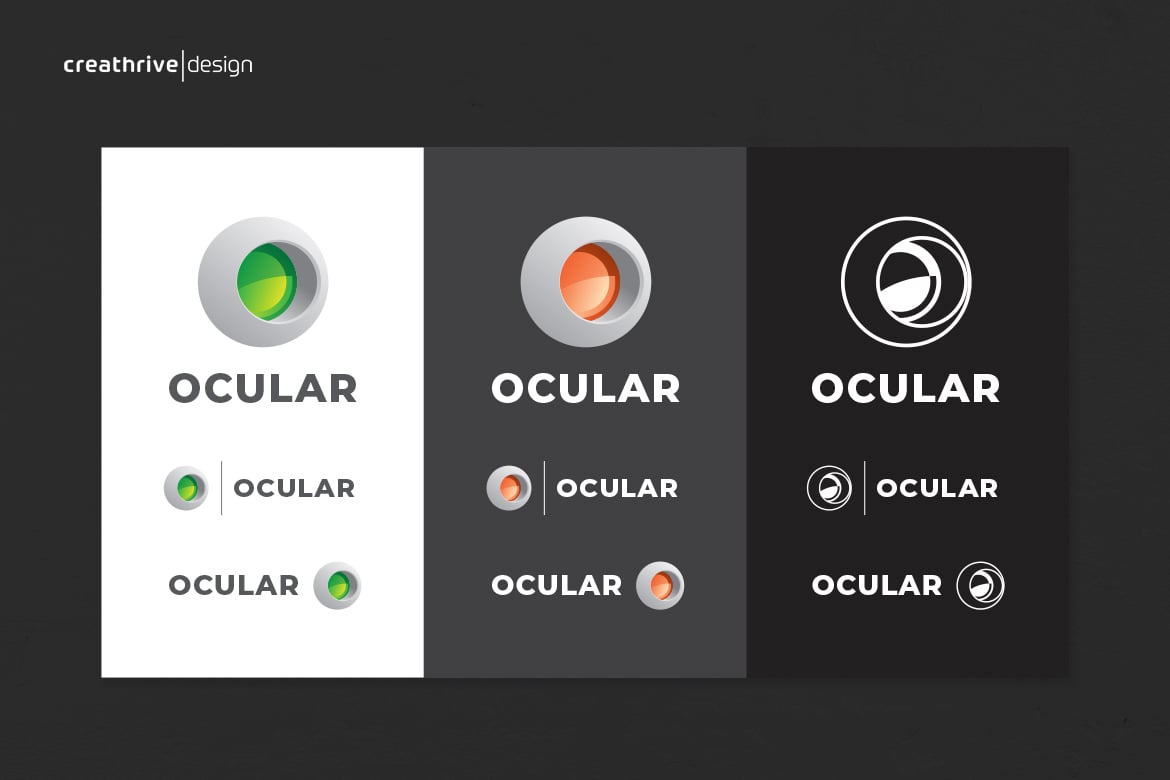Click the large green Ocular logo icon
The width and height of the screenshot is (1170, 780).
263,282
